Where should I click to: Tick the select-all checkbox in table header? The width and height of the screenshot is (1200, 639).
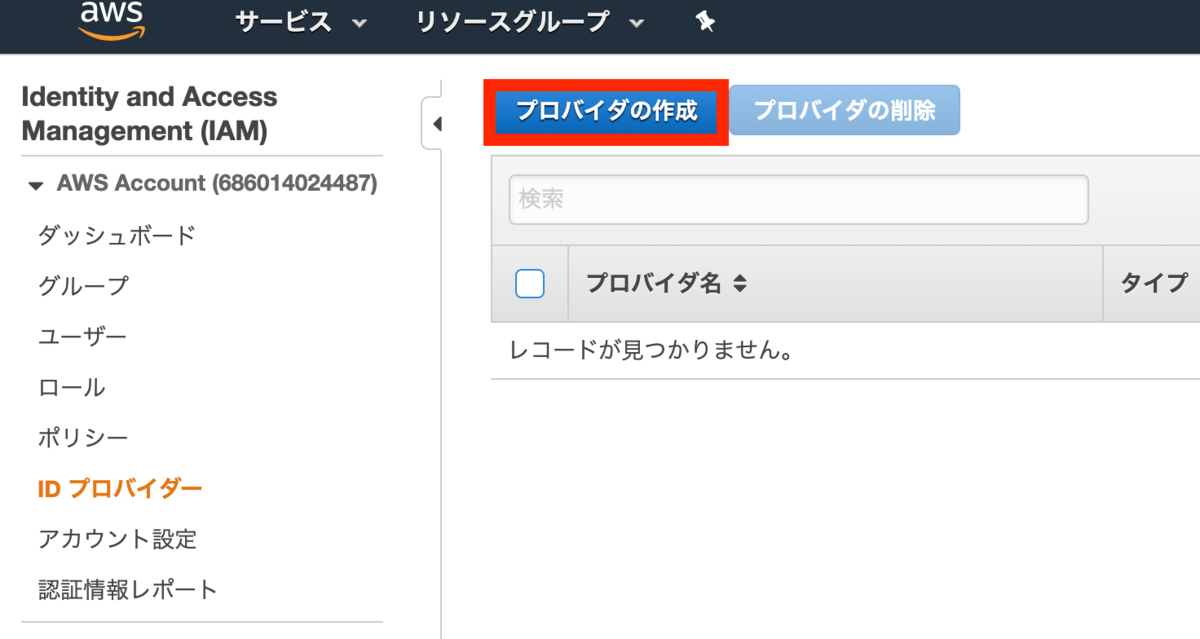530,284
